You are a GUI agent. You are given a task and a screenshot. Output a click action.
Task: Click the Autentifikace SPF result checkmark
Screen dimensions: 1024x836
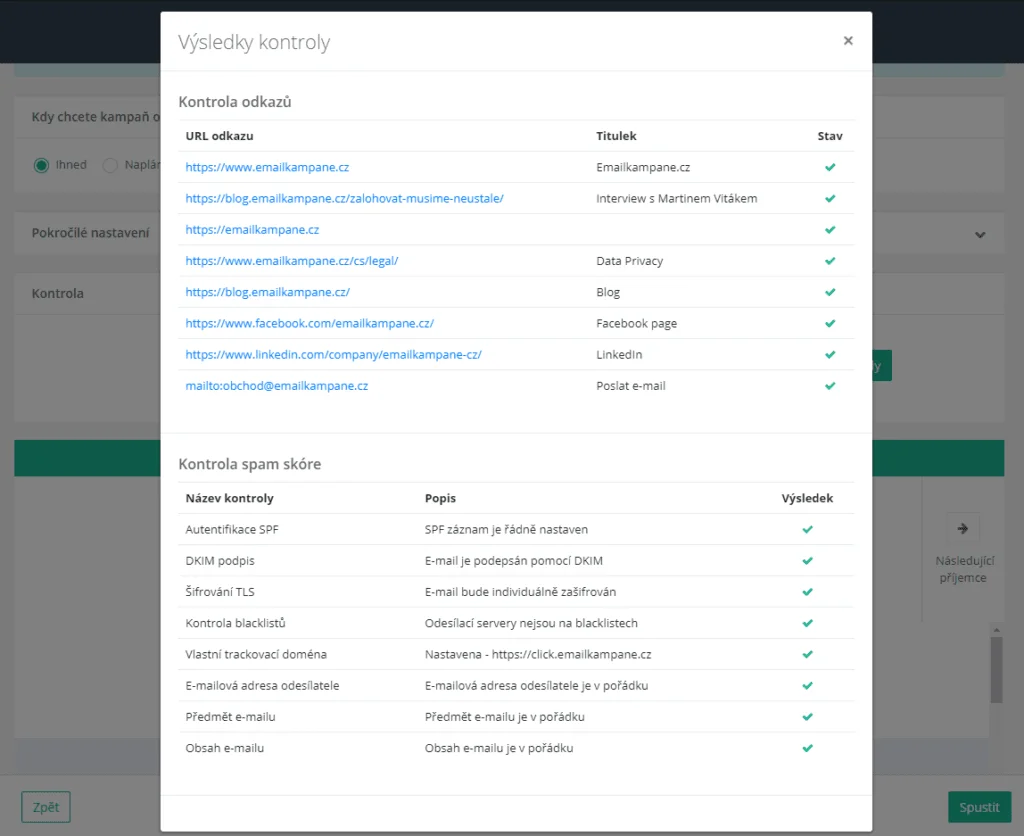point(808,530)
